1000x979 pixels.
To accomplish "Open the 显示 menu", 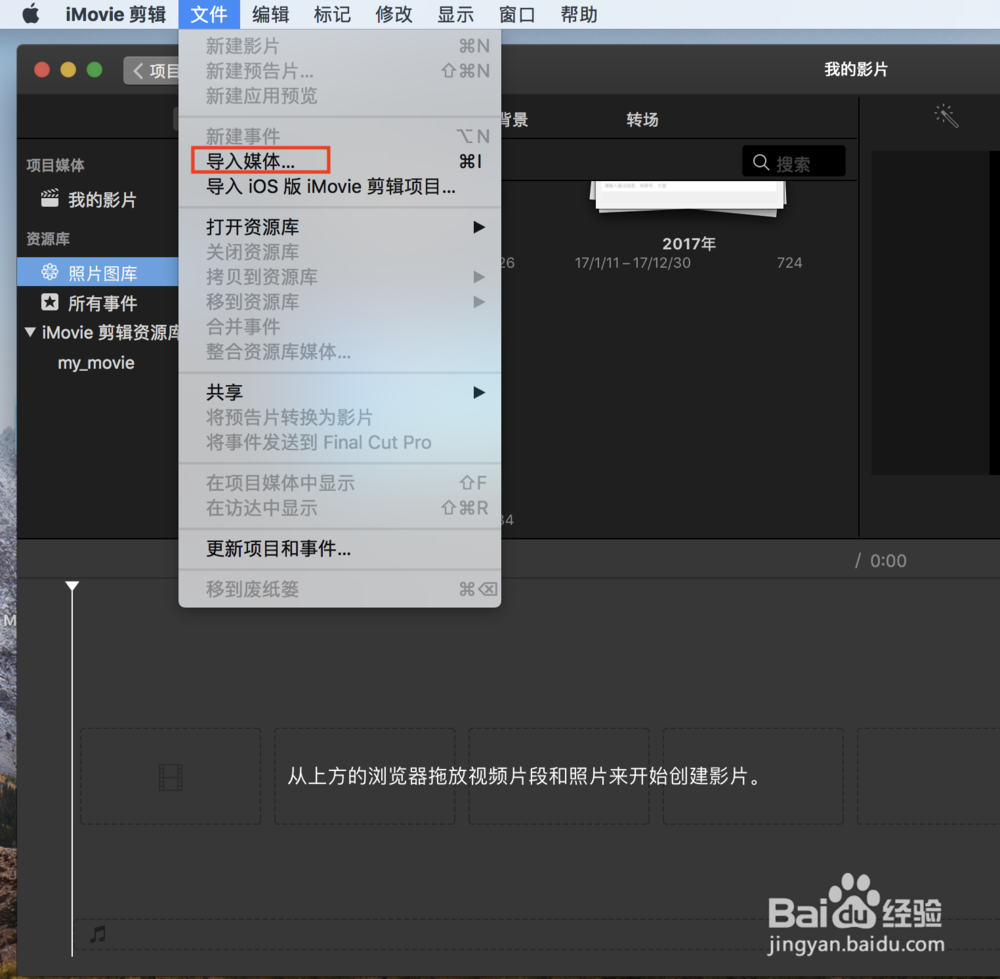I will (455, 14).
